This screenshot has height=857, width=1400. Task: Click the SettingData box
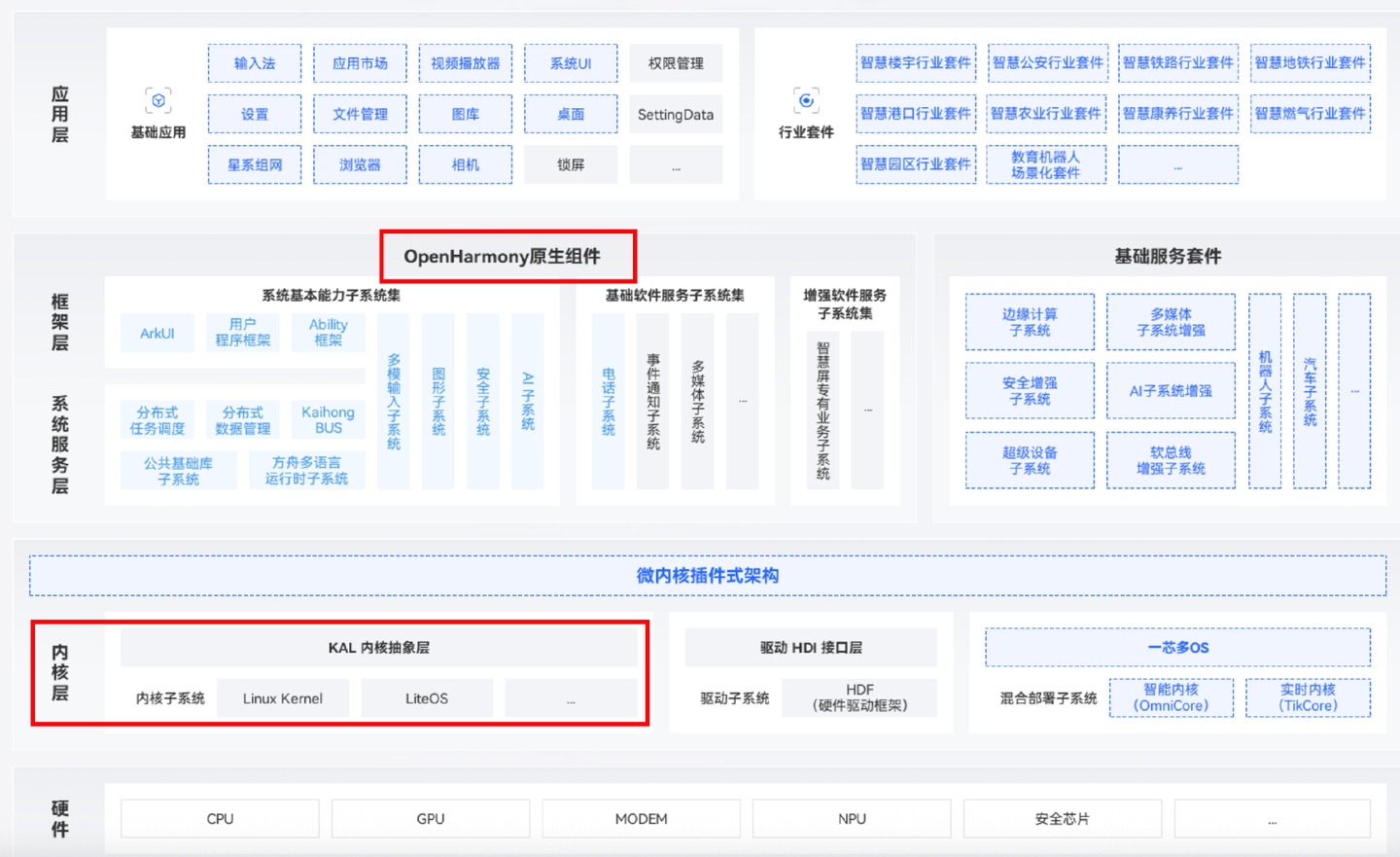click(676, 114)
